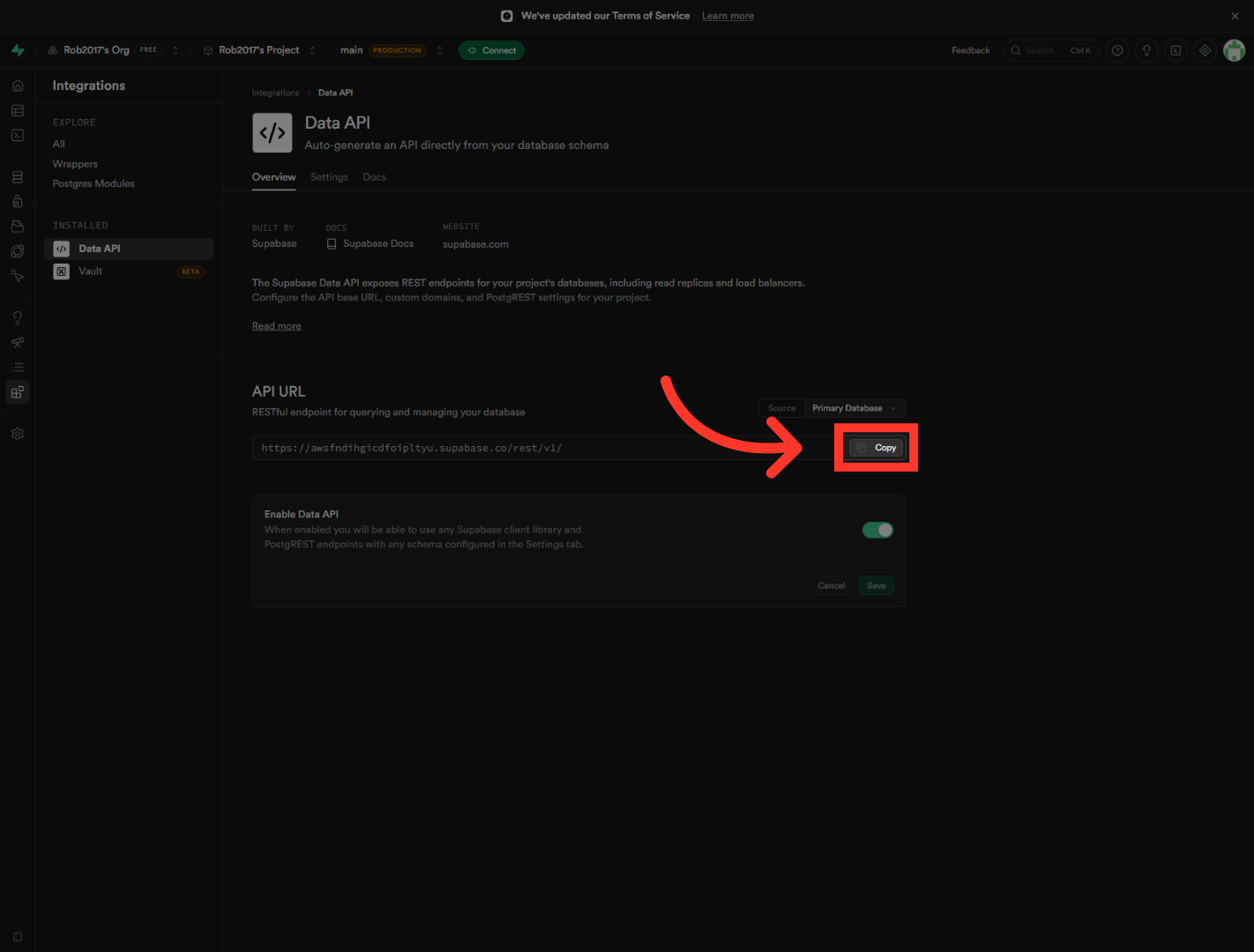Open the Edge Functions sidebar icon
The width and height of the screenshot is (1254, 952).
pyautogui.click(x=18, y=251)
